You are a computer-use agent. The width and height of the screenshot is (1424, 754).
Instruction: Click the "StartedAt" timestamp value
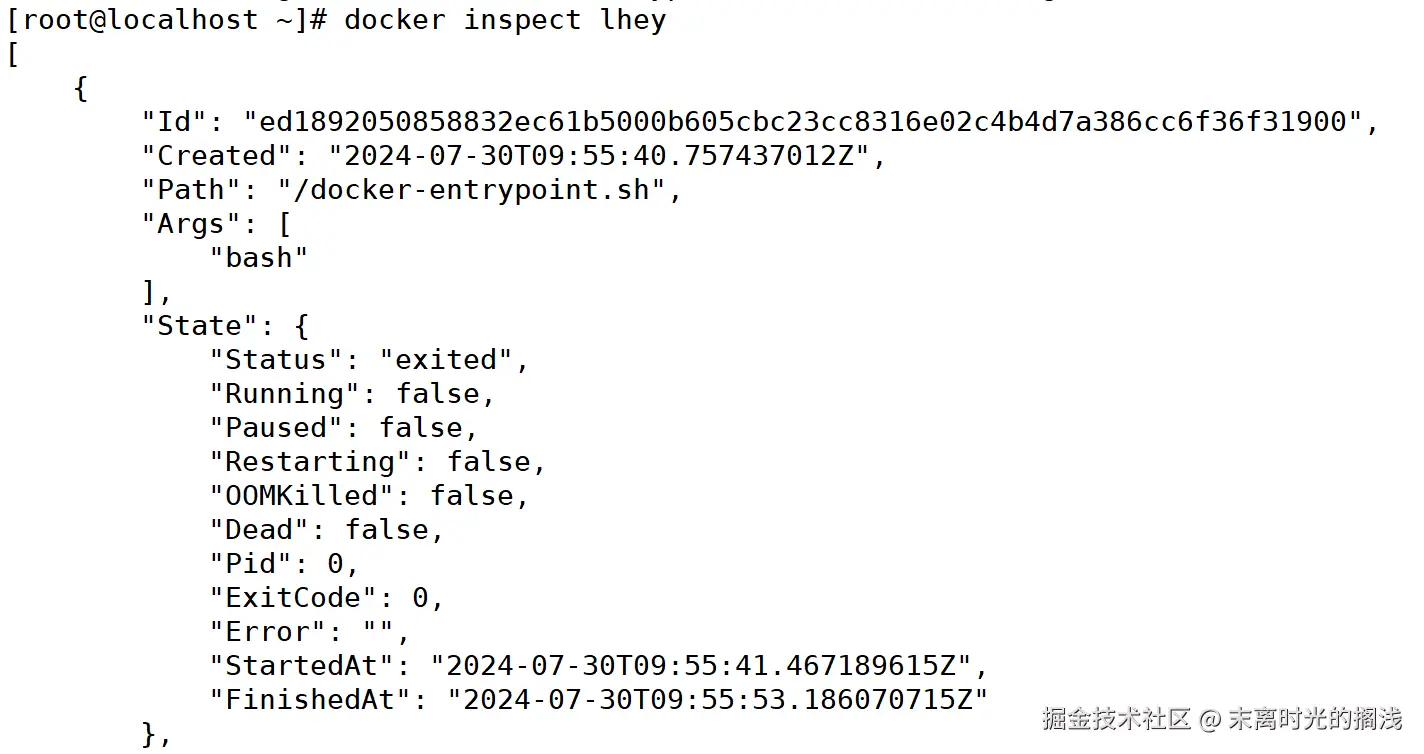(x=701, y=666)
